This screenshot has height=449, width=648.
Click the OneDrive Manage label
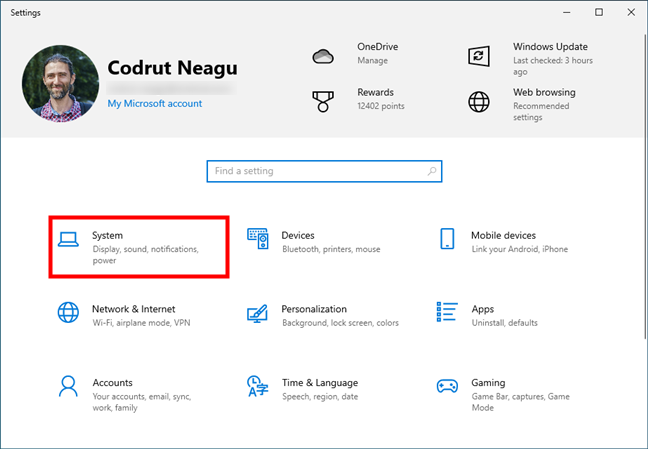tap(373, 61)
